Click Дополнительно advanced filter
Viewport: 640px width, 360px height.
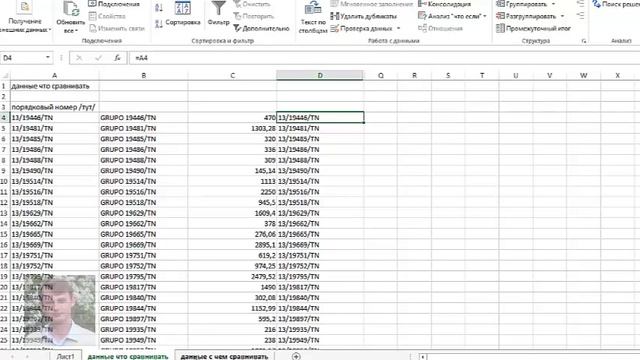click(261, 28)
